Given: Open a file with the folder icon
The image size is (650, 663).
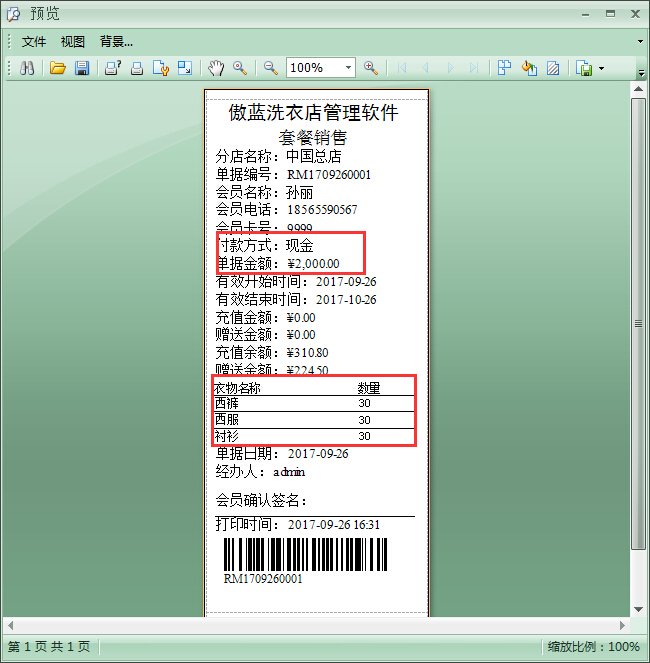Looking at the screenshot, I should click(x=58, y=68).
